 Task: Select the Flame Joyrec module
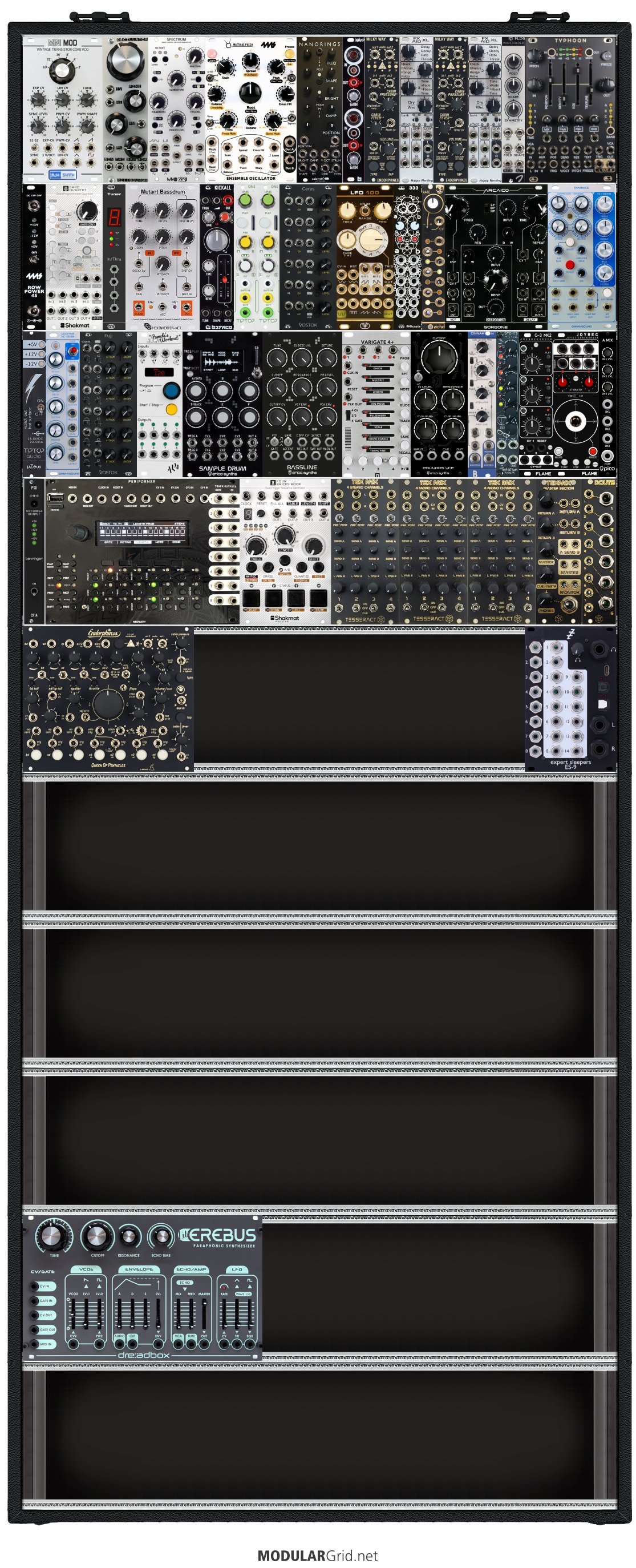click(575, 404)
